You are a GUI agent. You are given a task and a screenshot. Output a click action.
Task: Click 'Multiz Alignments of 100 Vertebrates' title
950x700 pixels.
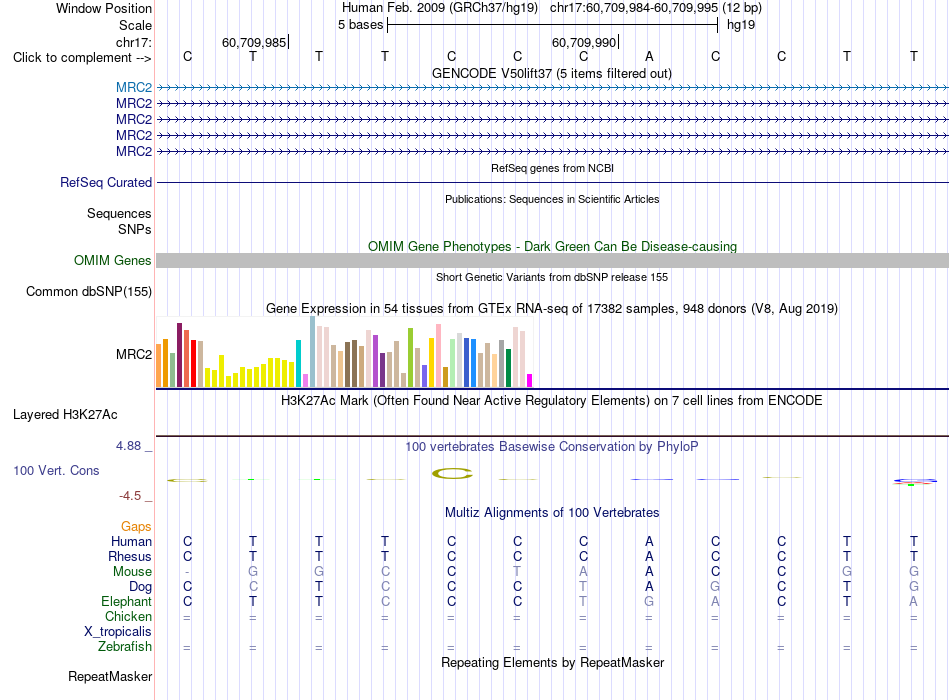point(552,512)
